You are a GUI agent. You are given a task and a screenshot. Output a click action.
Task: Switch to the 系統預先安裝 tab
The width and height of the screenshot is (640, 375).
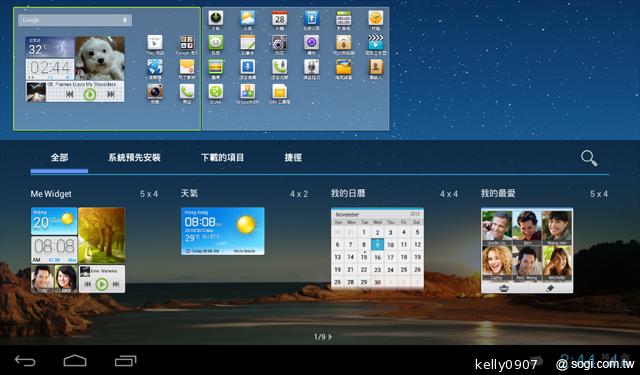pyautogui.click(x=134, y=158)
